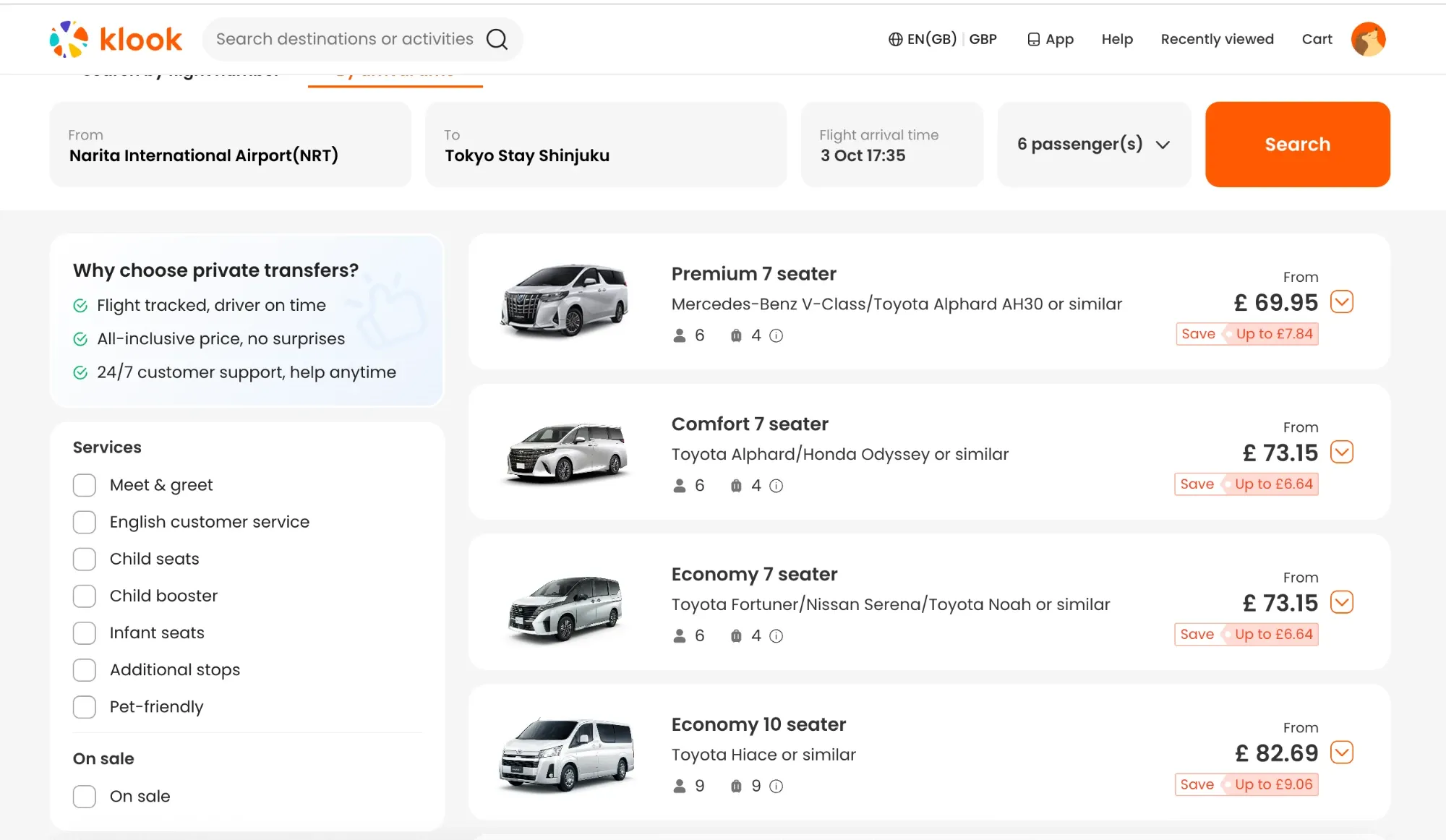Viewport: 1446px width, 840px height.
Task: Click luggage icon on Economy 7 seater
Action: coord(736,636)
